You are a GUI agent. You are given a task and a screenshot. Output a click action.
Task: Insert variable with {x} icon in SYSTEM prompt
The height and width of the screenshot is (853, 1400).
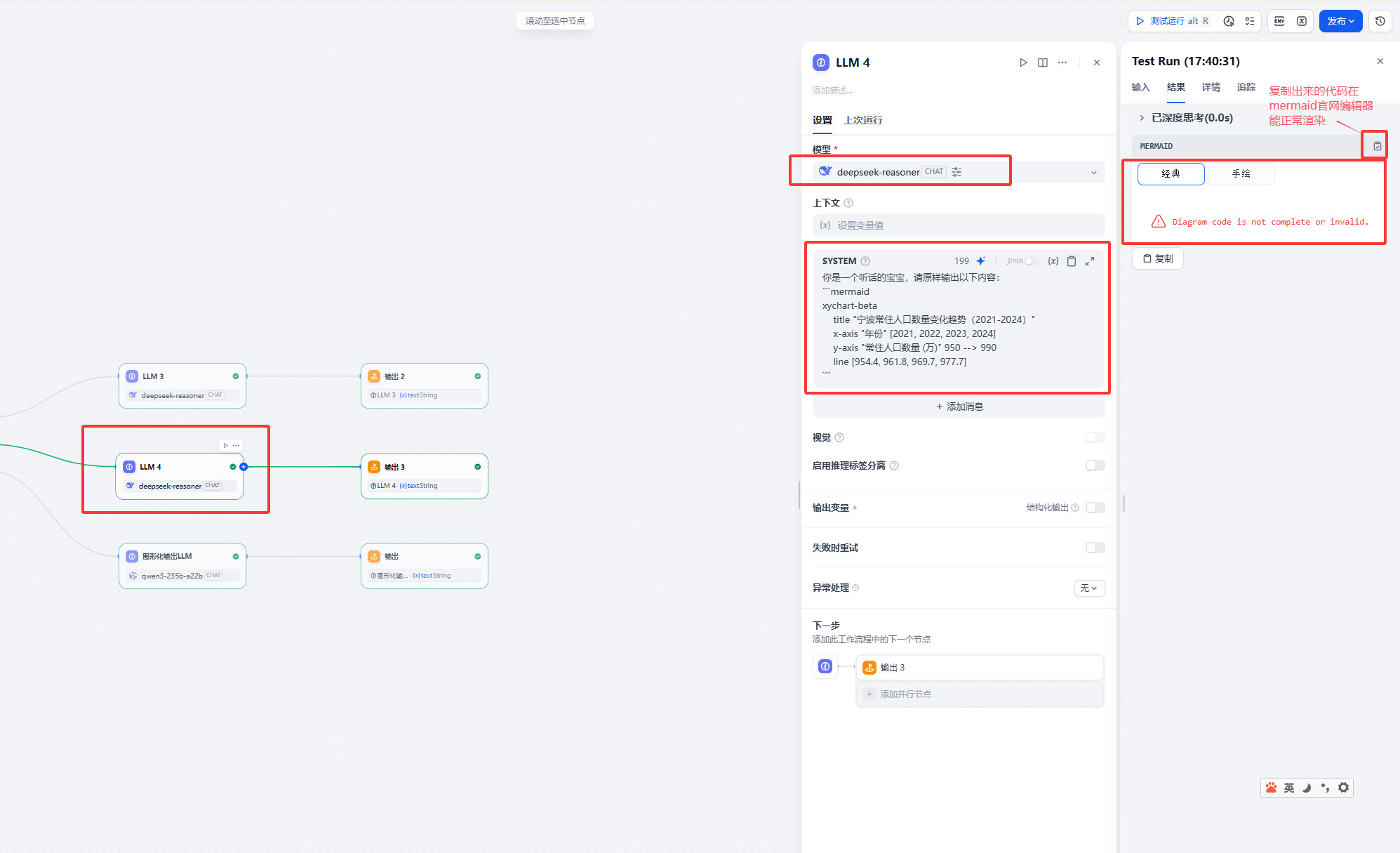tap(1053, 261)
